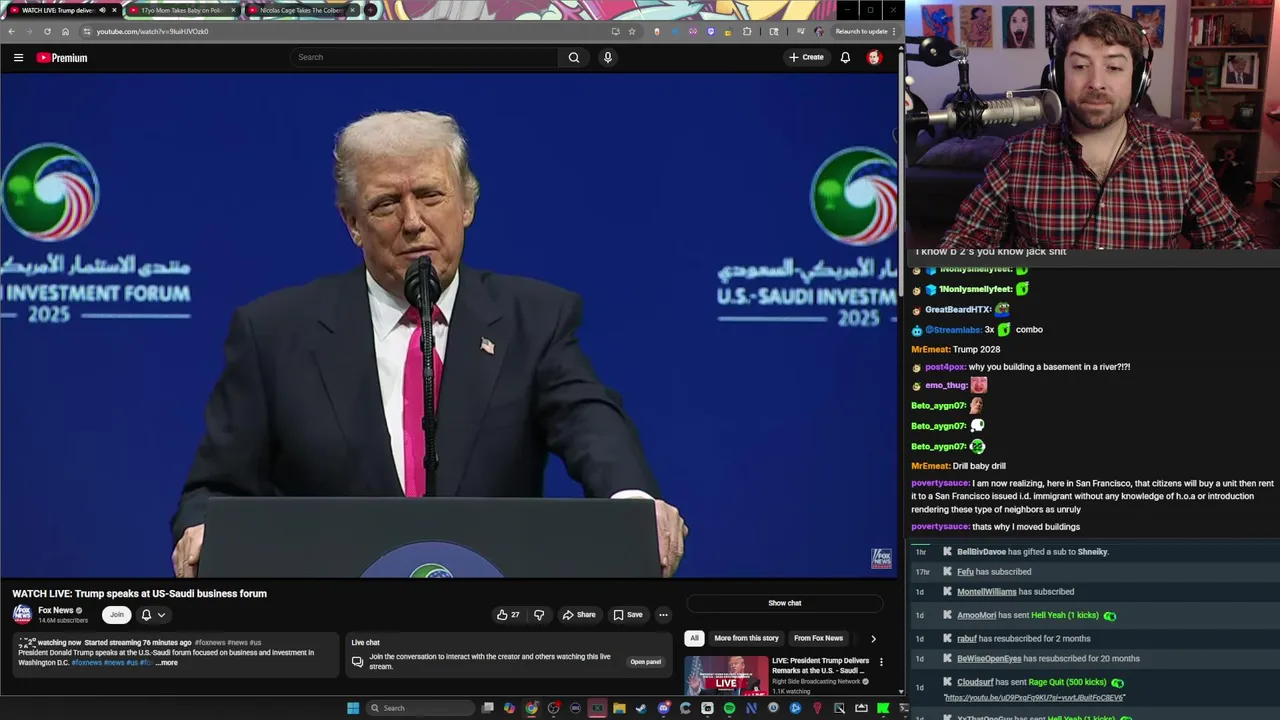Screen dimensions: 1280x720
Task: Open the YouTube hamburger guide menu
Action: point(18,58)
